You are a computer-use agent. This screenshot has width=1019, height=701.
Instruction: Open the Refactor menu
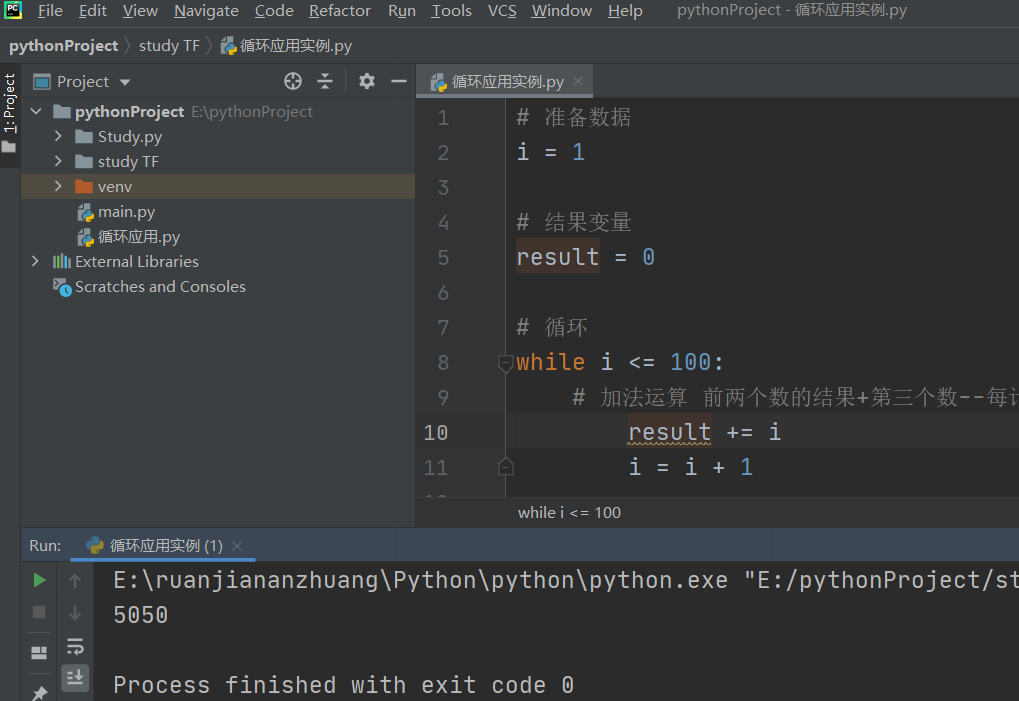tap(339, 10)
